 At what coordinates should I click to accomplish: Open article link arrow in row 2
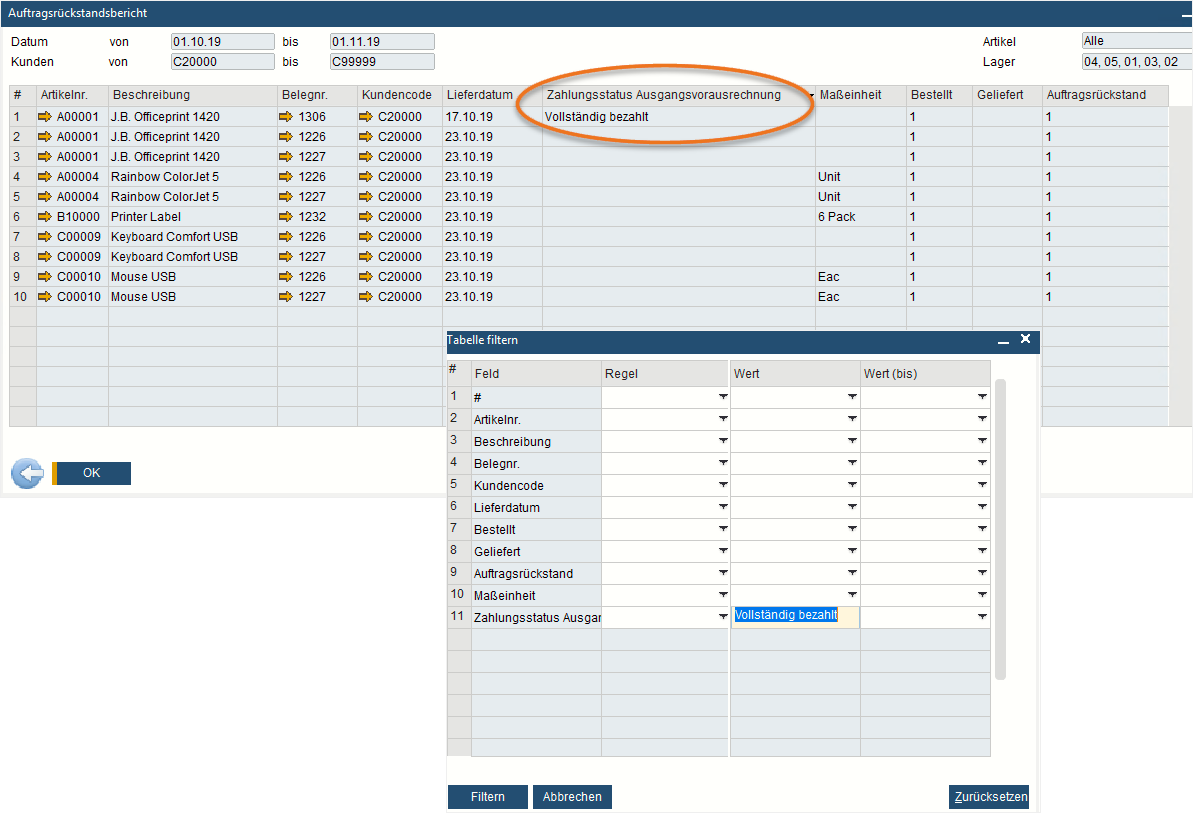pyautogui.click(x=45, y=137)
